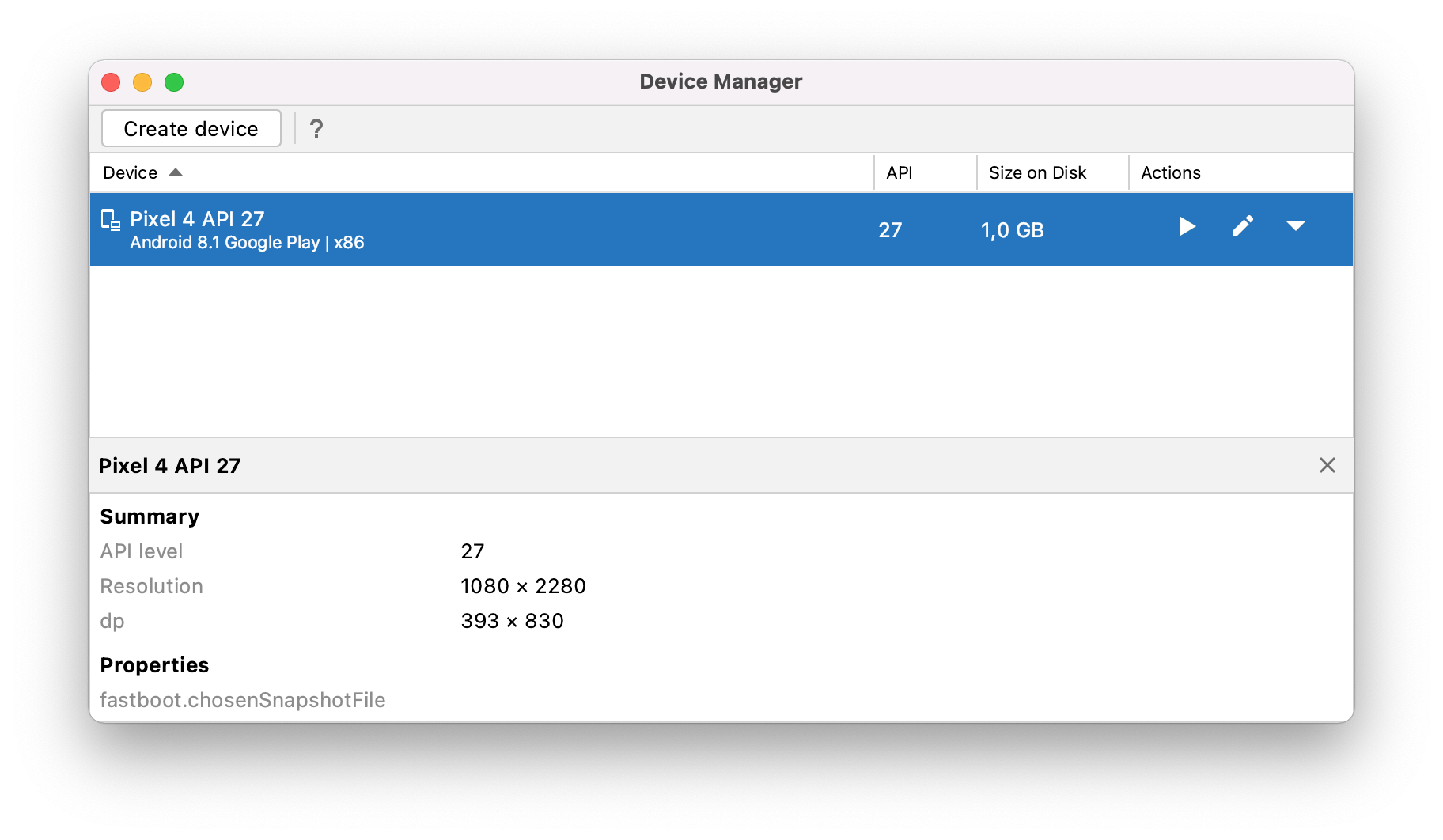The image size is (1443, 840).
Task: Maximize the Device Manager window
Action: click(x=174, y=82)
